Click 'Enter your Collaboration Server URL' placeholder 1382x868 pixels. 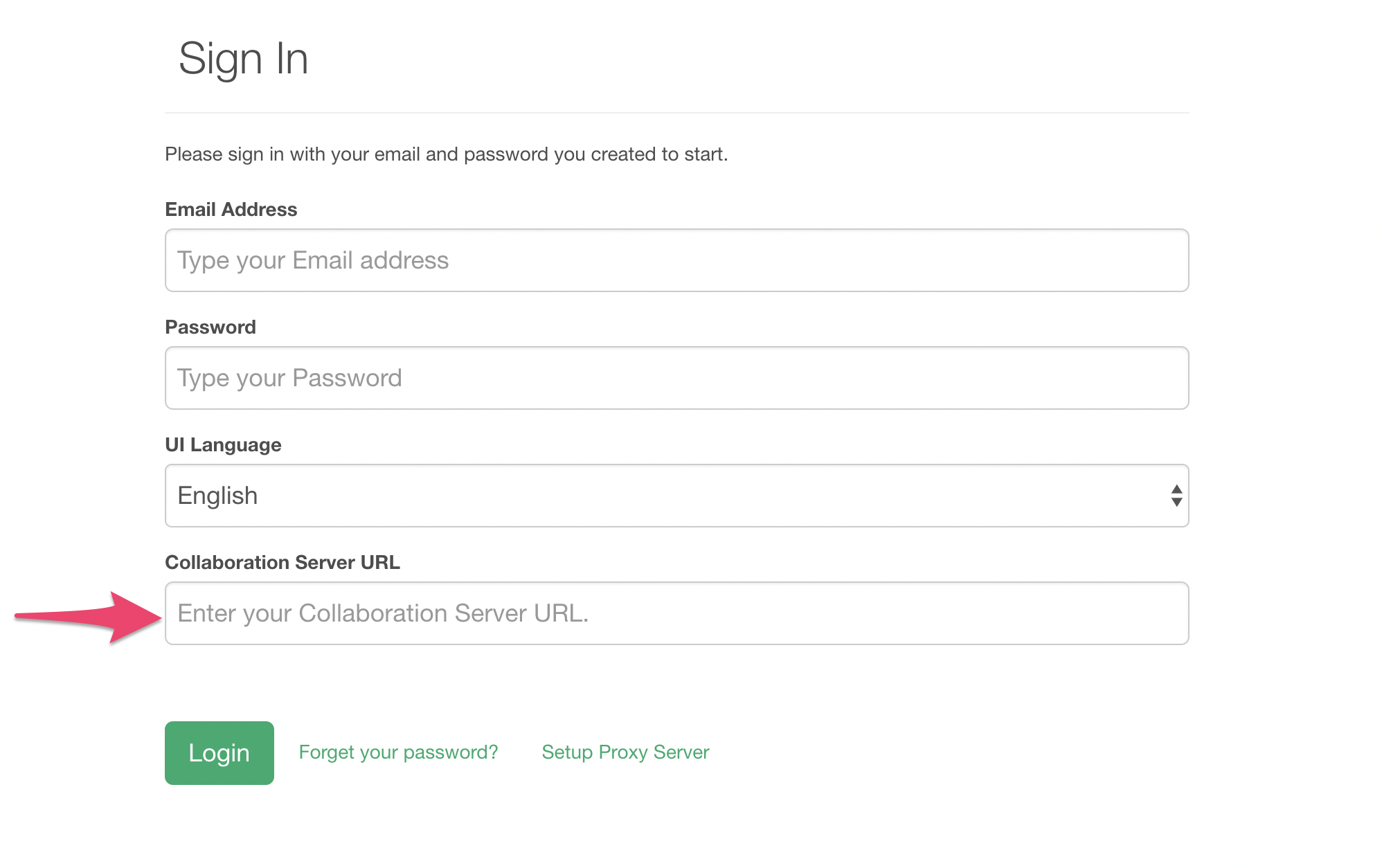(383, 613)
